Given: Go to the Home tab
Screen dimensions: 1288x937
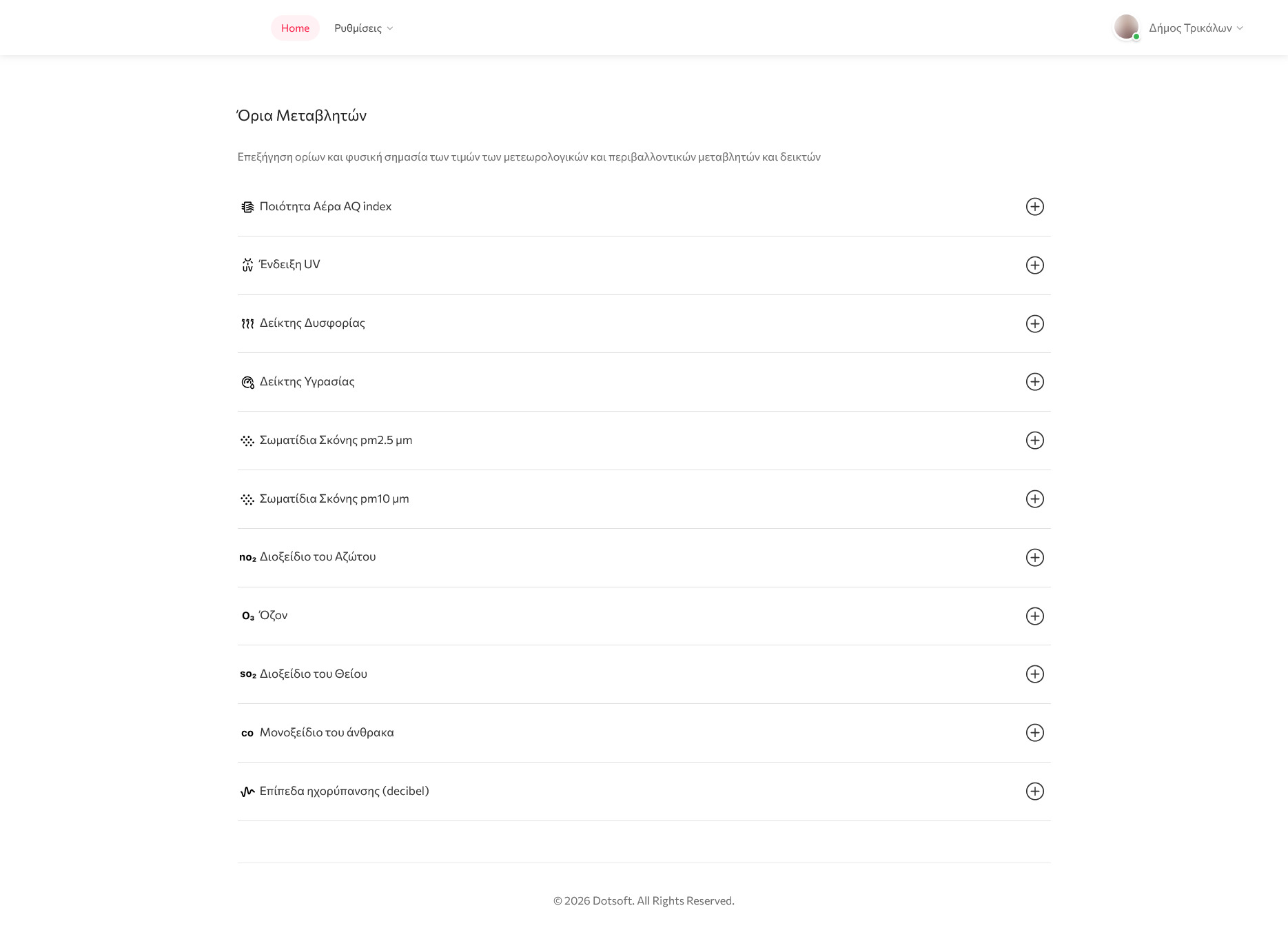Looking at the screenshot, I should point(295,28).
